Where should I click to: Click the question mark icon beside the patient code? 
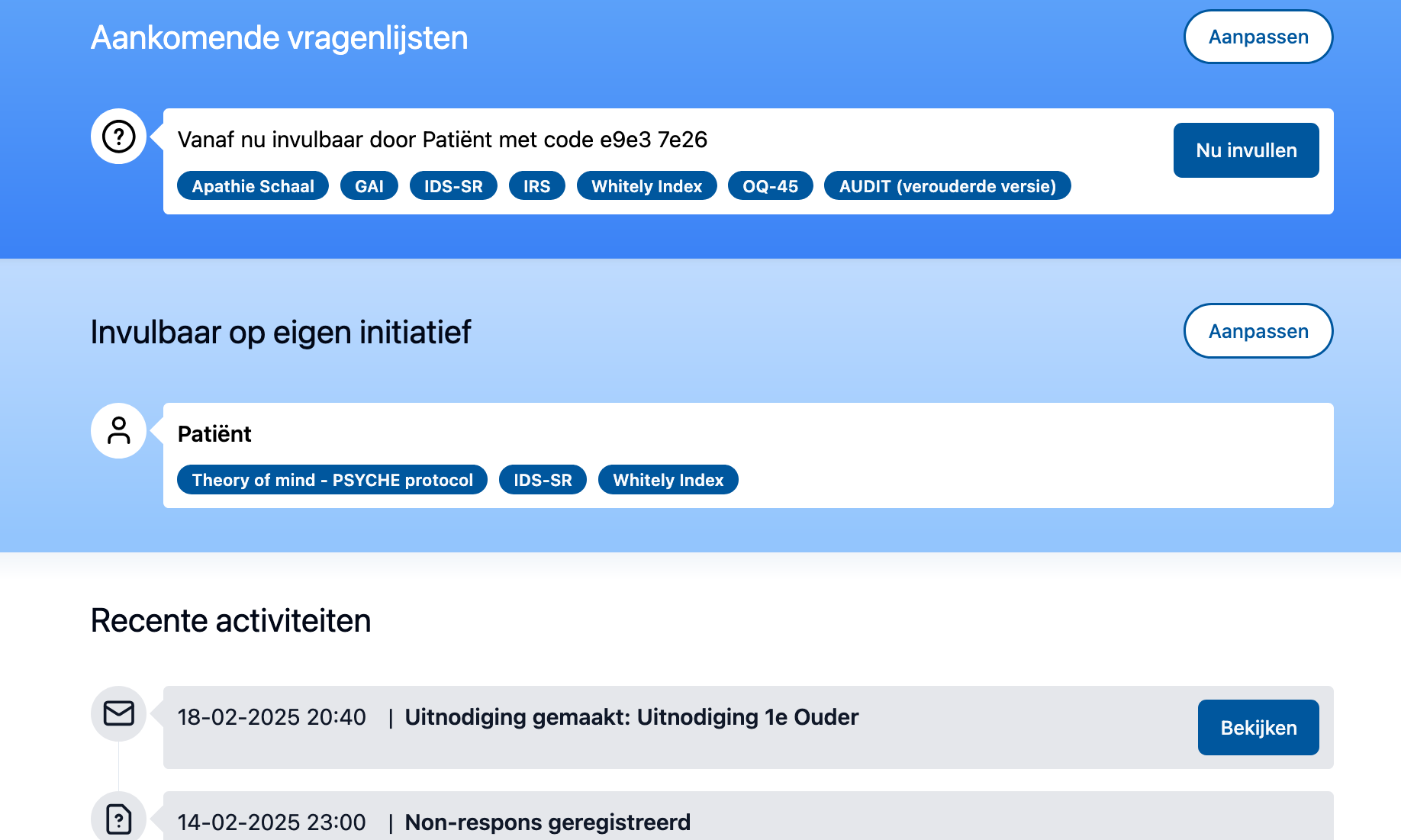118,137
